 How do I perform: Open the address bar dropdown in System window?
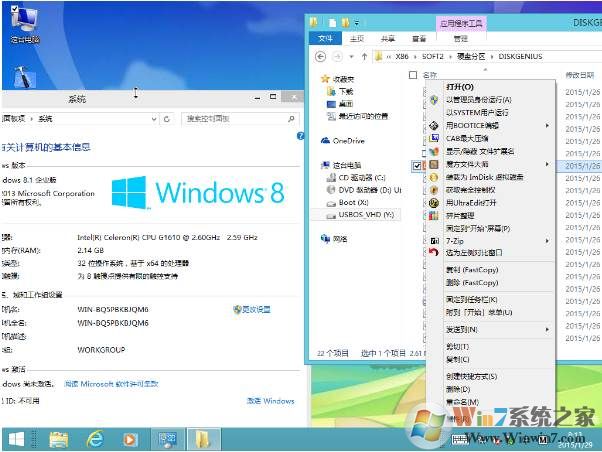pyautogui.click(x=154, y=119)
